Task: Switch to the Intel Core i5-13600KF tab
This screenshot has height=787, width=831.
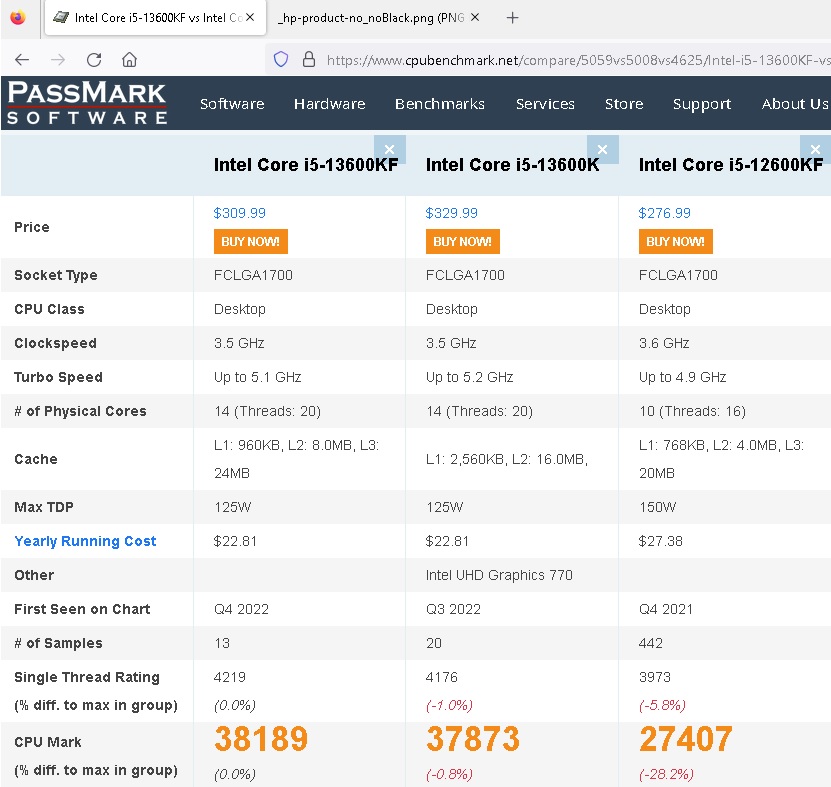Action: coord(155,18)
